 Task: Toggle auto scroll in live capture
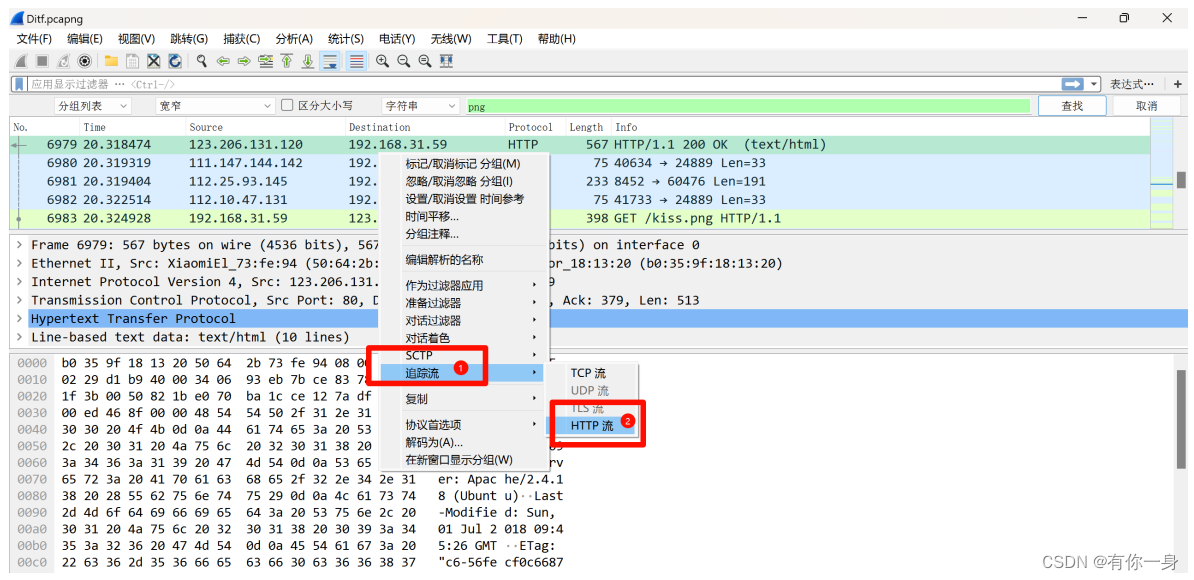329,61
